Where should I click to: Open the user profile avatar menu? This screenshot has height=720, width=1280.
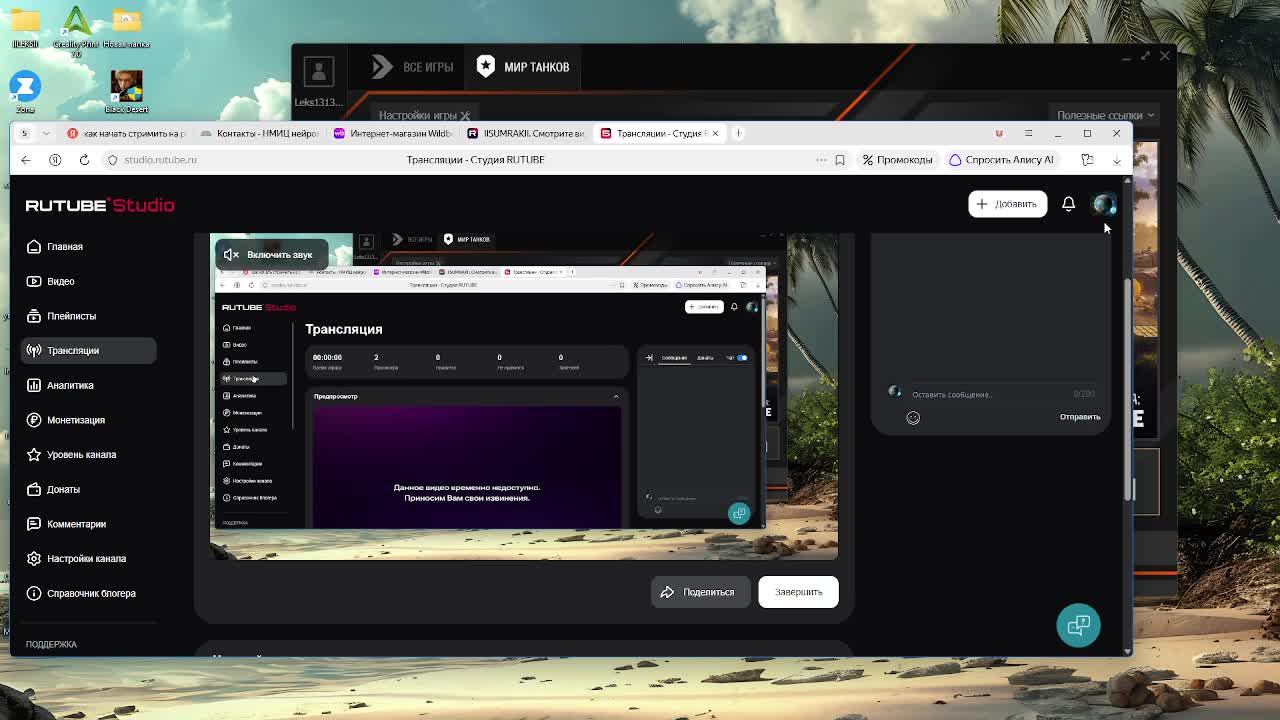(x=1103, y=204)
